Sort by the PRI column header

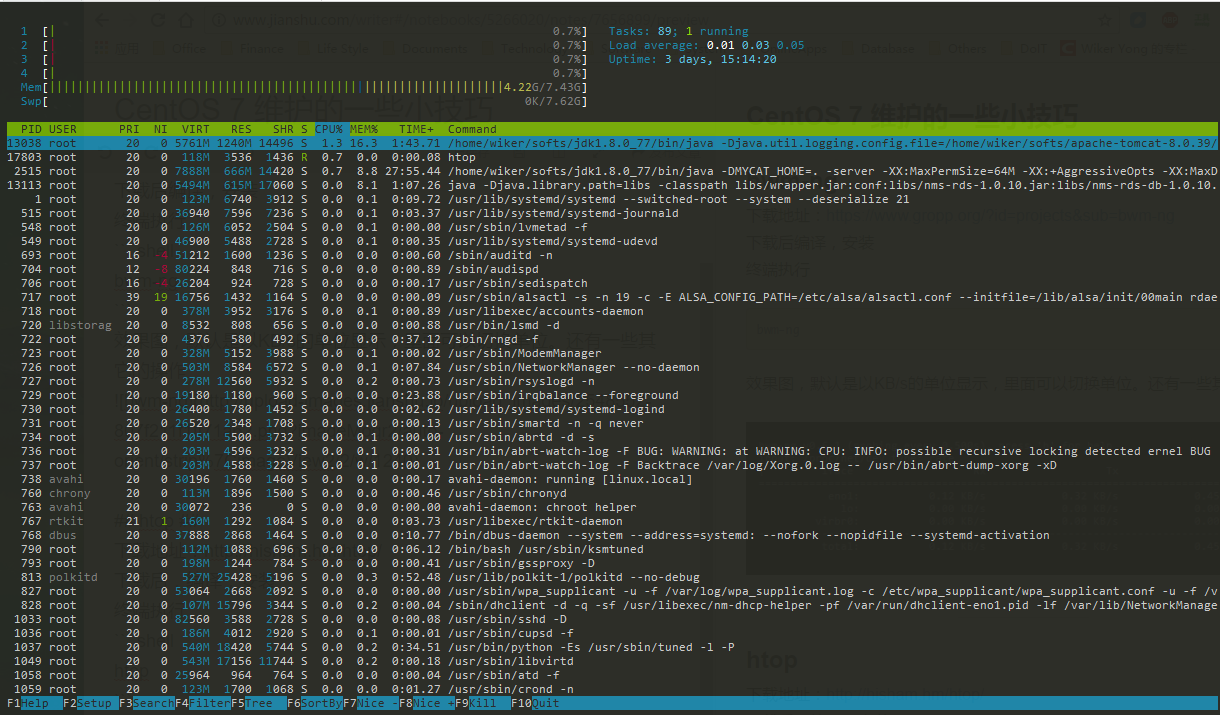click(x=129, y=129)
